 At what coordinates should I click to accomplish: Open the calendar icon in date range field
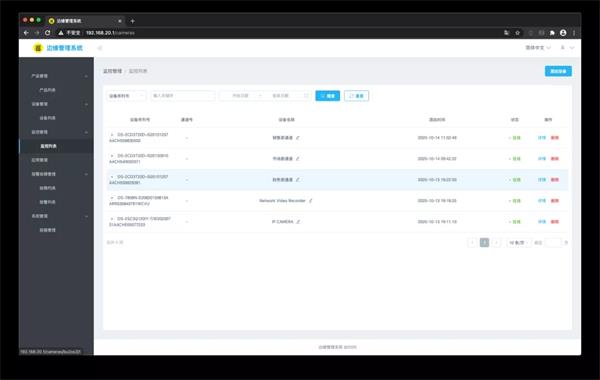coord(306,96)
